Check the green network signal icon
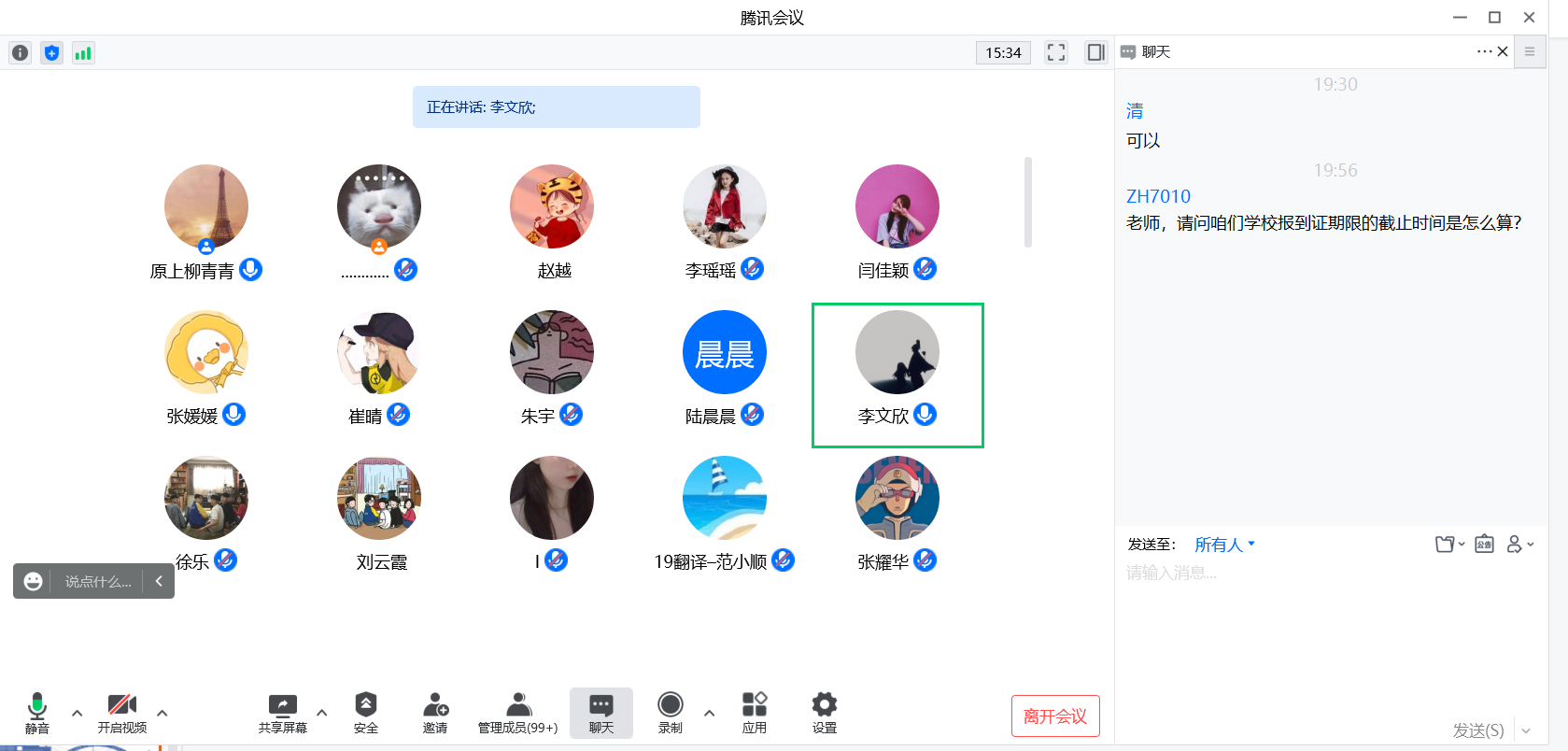 click(x=83, y=53)
